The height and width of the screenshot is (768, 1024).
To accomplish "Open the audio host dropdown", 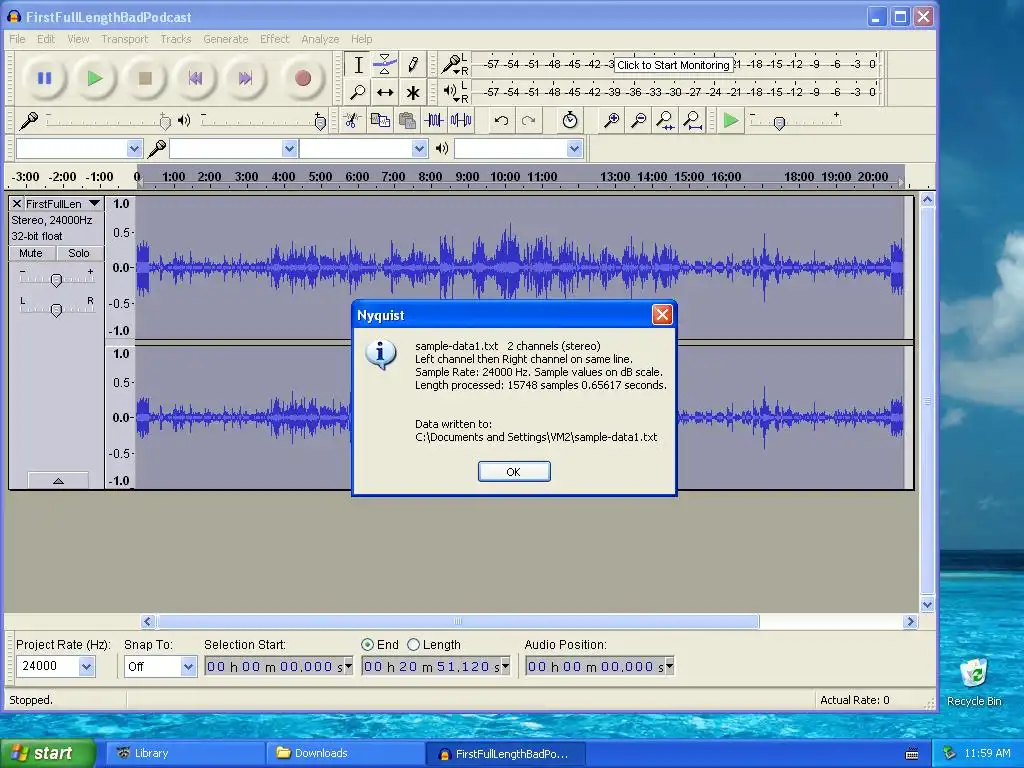I will (134, 149).
